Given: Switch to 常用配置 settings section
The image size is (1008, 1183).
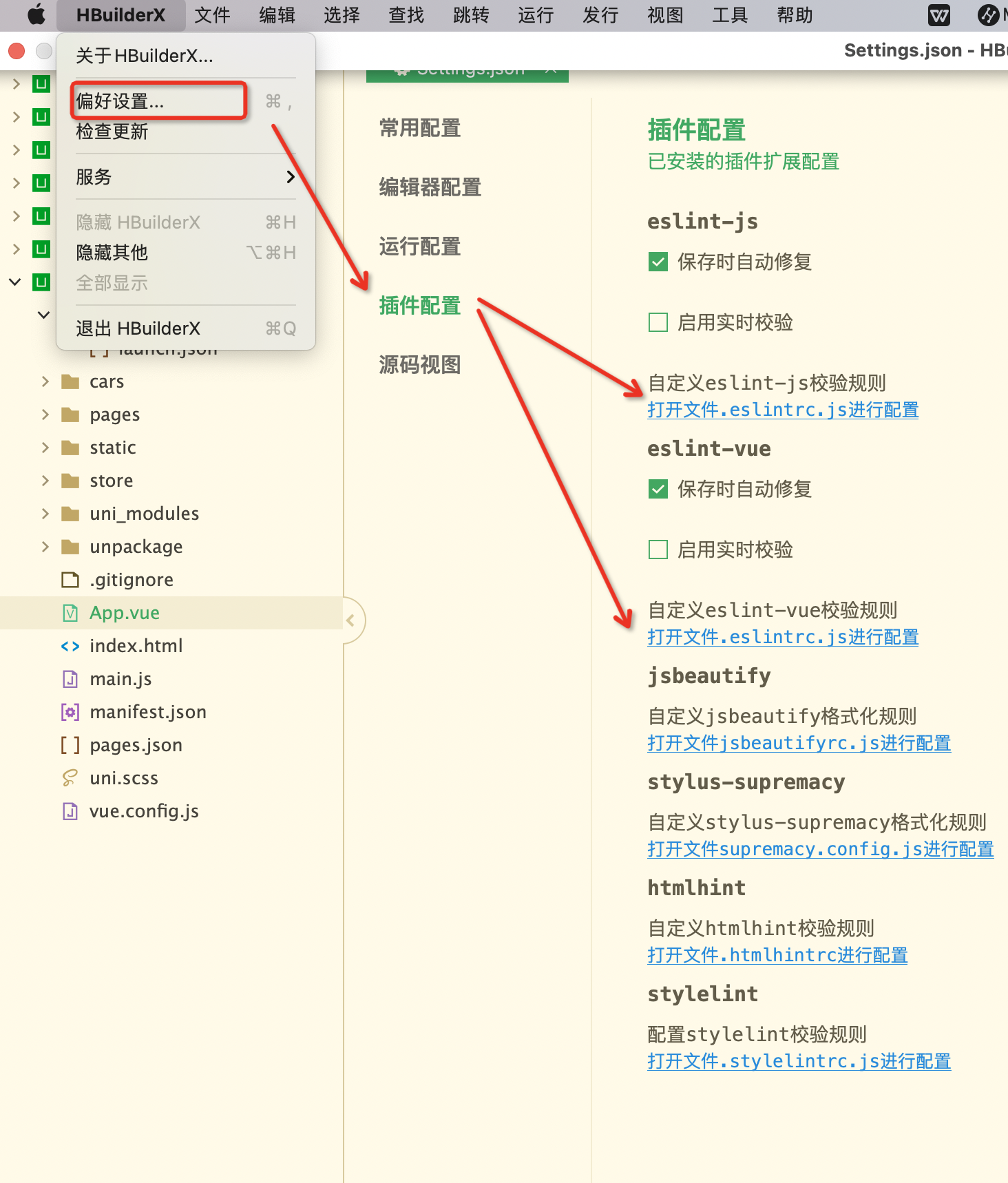Looking at the screenshot, I should point(420,128).
